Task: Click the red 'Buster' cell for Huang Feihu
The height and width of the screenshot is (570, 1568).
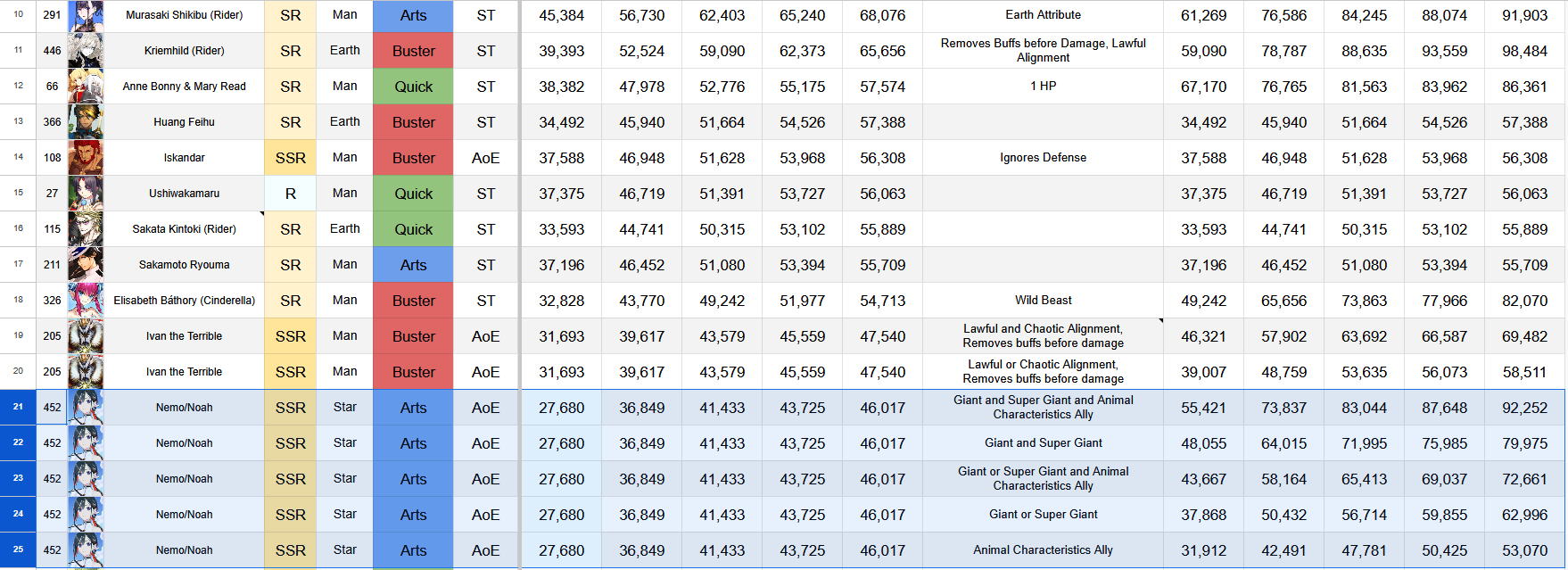Action: tap(413, 122)
